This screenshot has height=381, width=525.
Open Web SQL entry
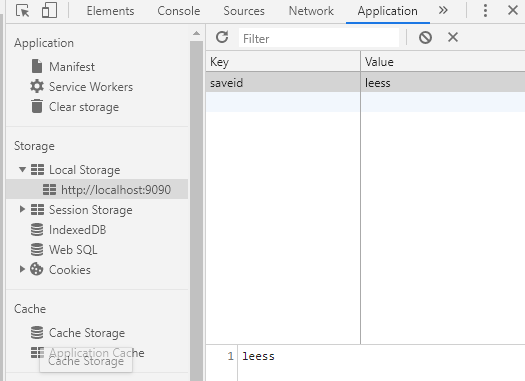click(73, 250)
